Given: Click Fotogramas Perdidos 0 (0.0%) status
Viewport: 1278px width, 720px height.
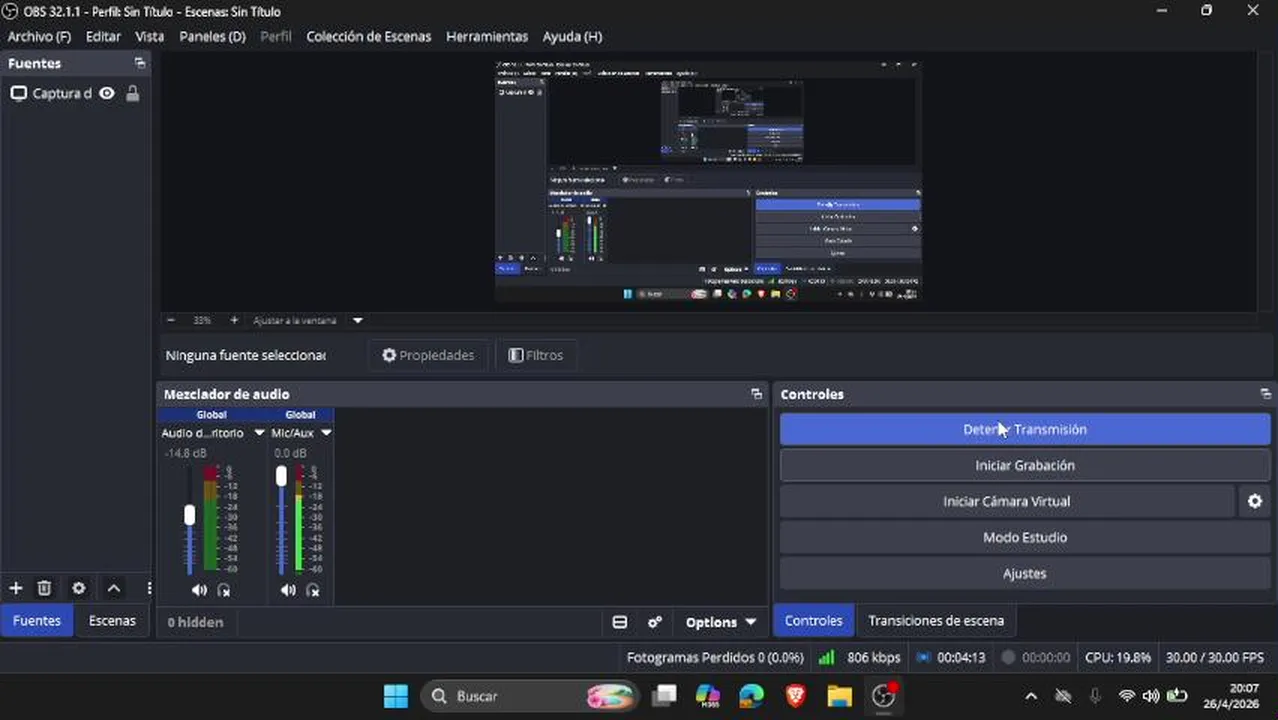Looking at the screenshot, I should (x=715, y=658).
